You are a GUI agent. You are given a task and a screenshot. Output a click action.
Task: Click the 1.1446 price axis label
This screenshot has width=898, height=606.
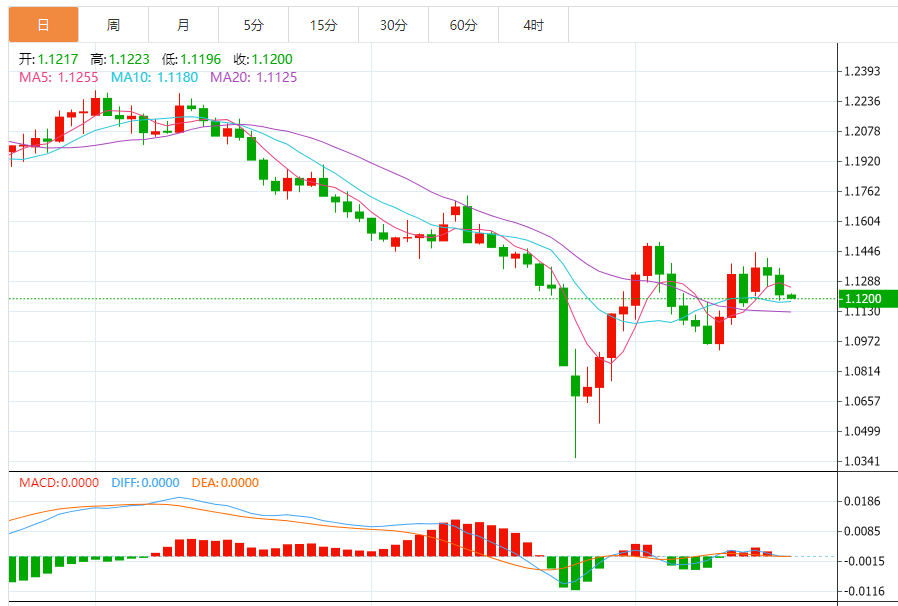pyautogui.click(x=862, y=251)
